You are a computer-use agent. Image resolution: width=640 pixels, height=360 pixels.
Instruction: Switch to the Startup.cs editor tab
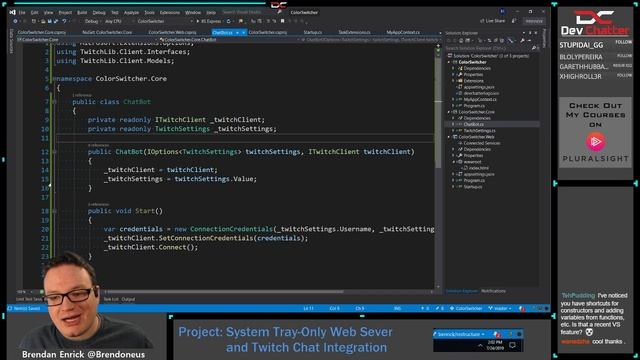pyautogui.click(x=313, y=32)
